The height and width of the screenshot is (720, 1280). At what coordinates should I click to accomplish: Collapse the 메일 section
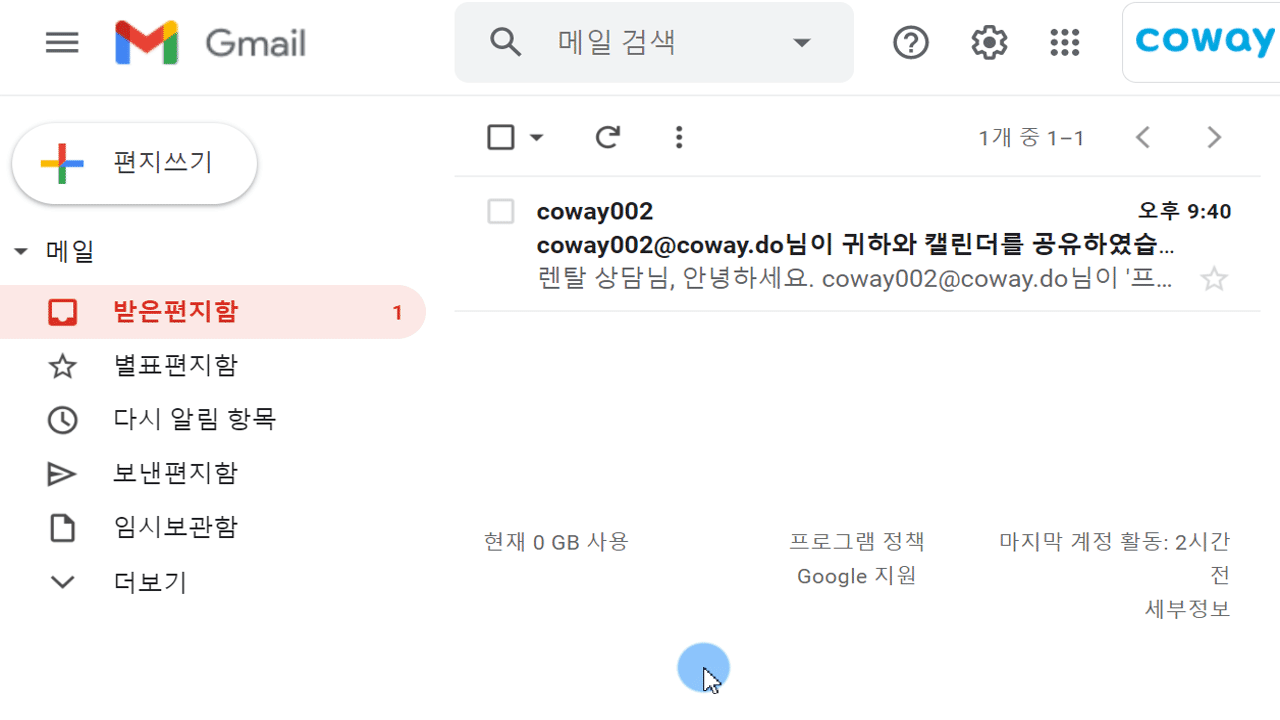(x=21, y=252)
